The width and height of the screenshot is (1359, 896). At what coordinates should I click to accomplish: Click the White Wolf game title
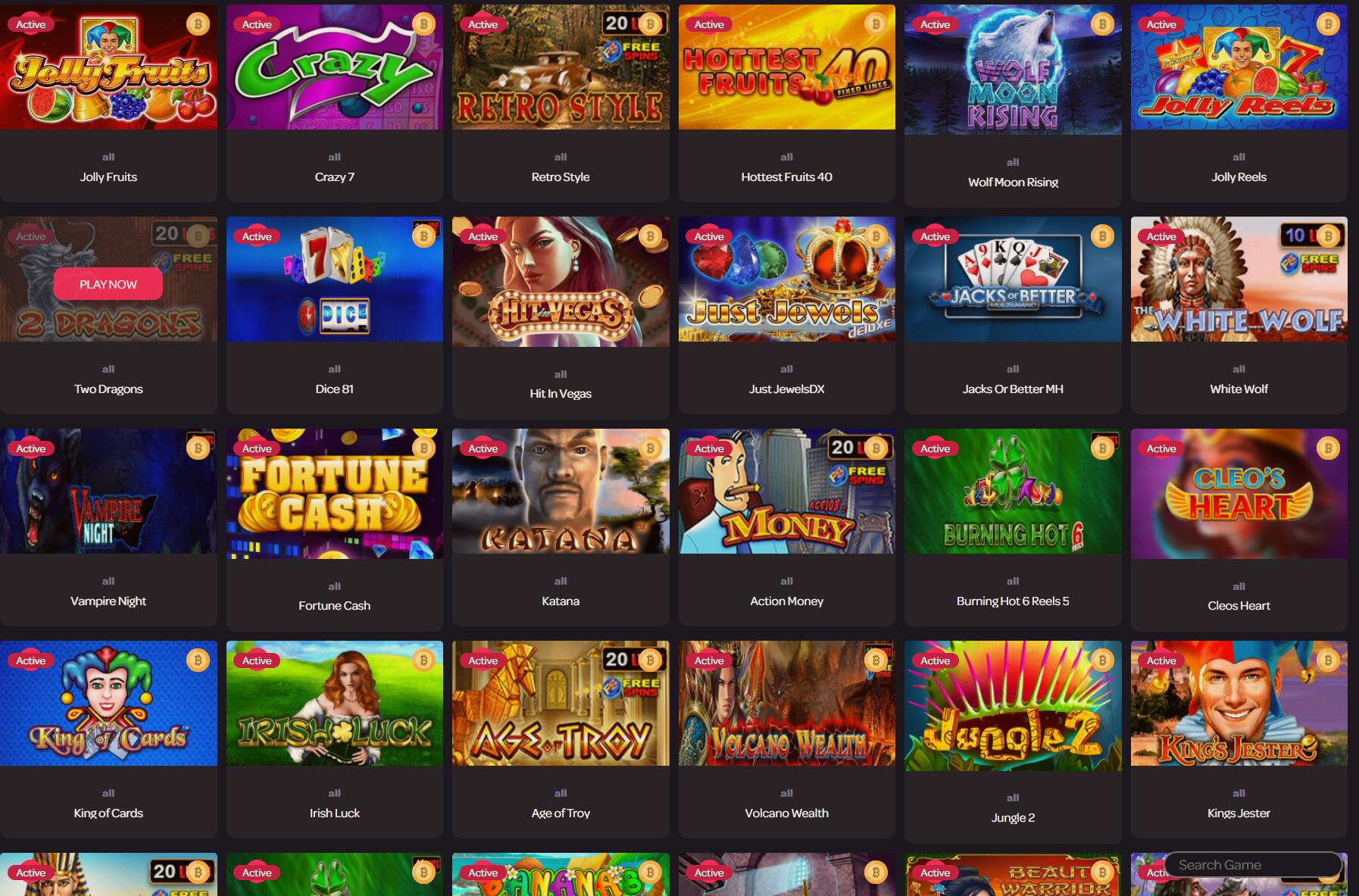point(1239,389)
